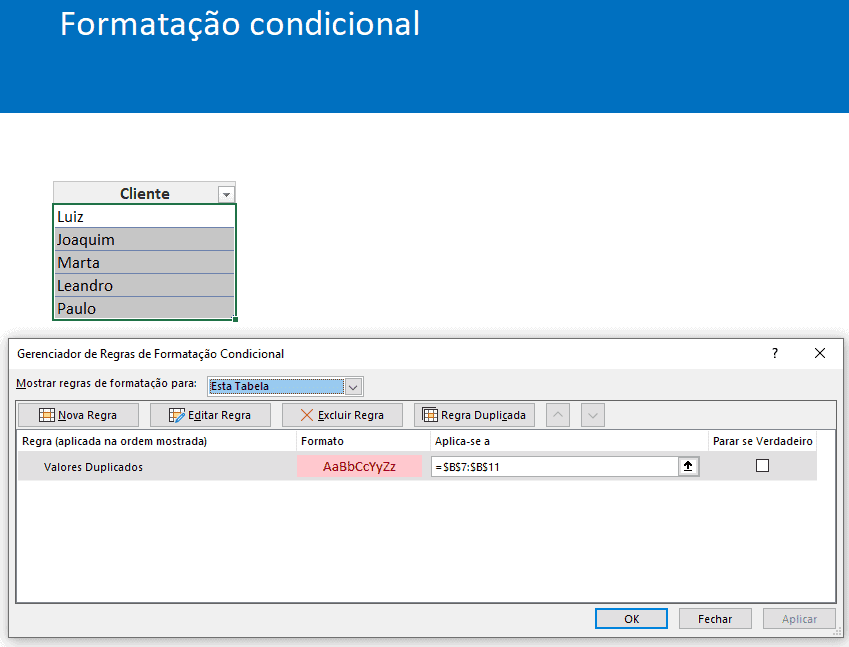
Task: Select the cell containing Luiz
Action: 145,217
